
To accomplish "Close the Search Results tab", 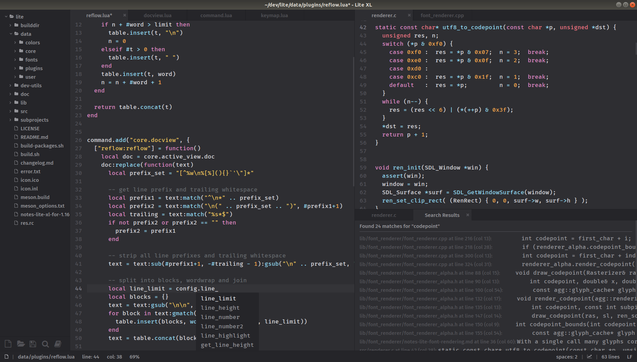I will coord(468,215).
